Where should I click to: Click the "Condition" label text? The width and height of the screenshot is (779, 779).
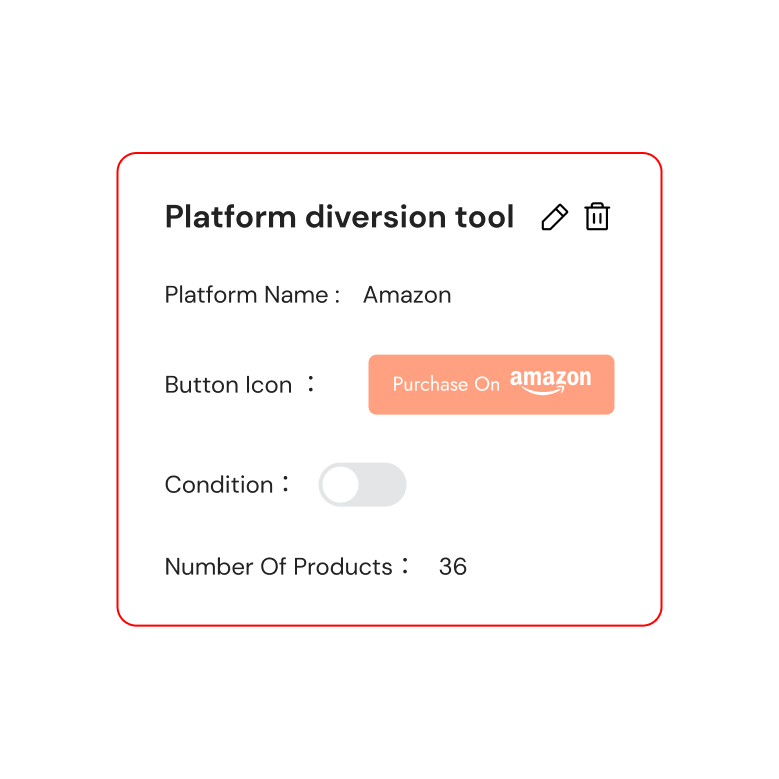tap(219, 485)
